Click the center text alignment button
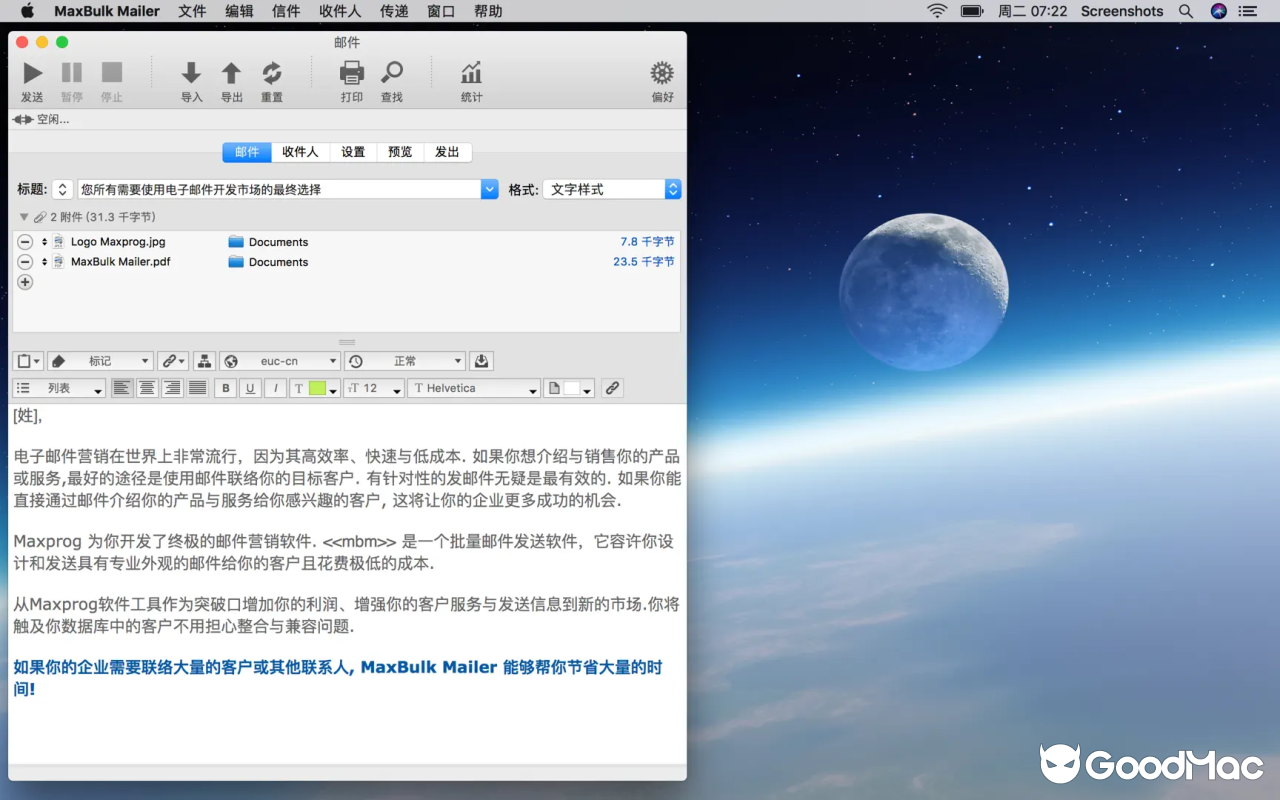 click(146, 388)
